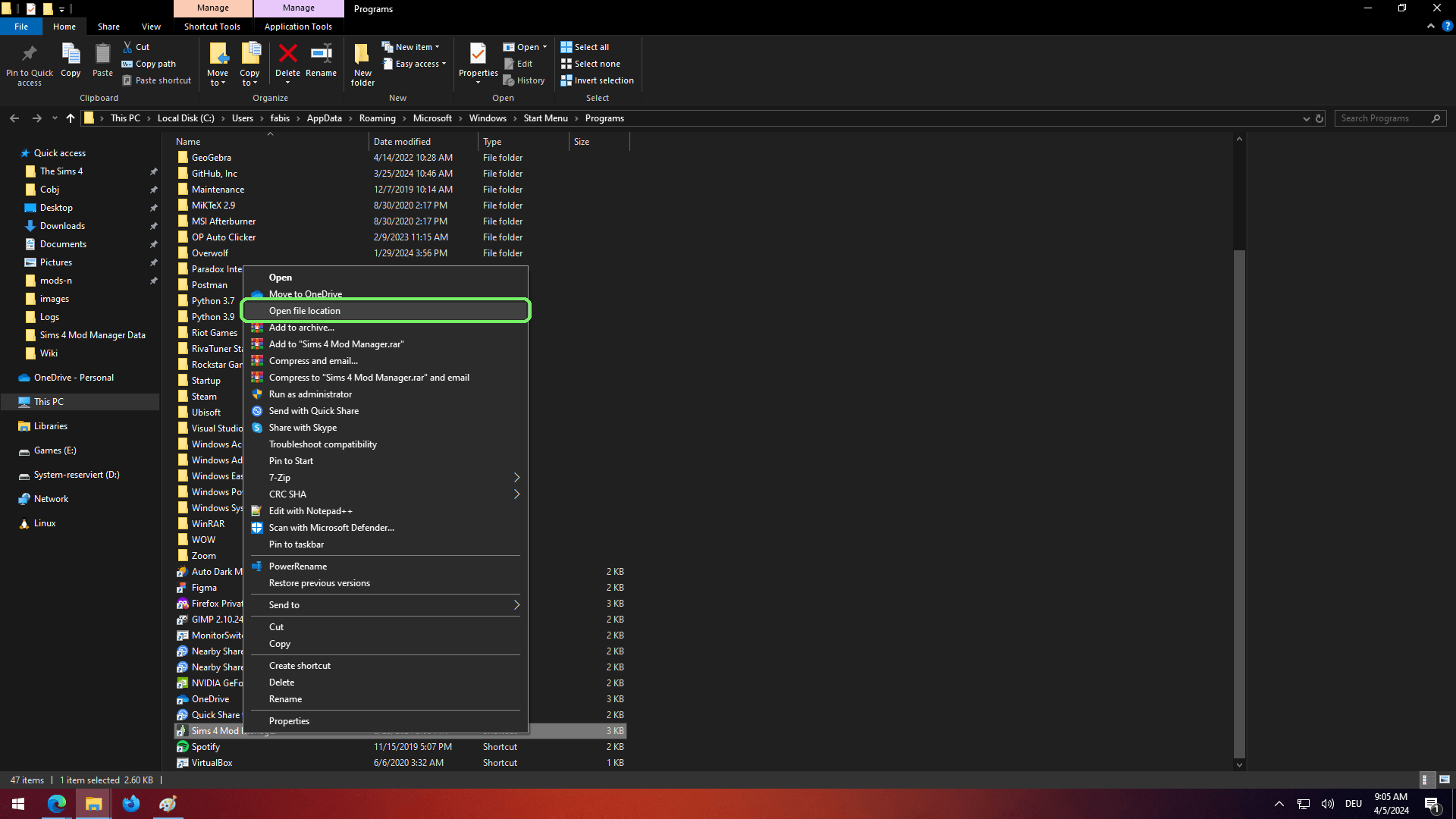
Task: Click the New folder icon
Action: [x=362, y=54]
